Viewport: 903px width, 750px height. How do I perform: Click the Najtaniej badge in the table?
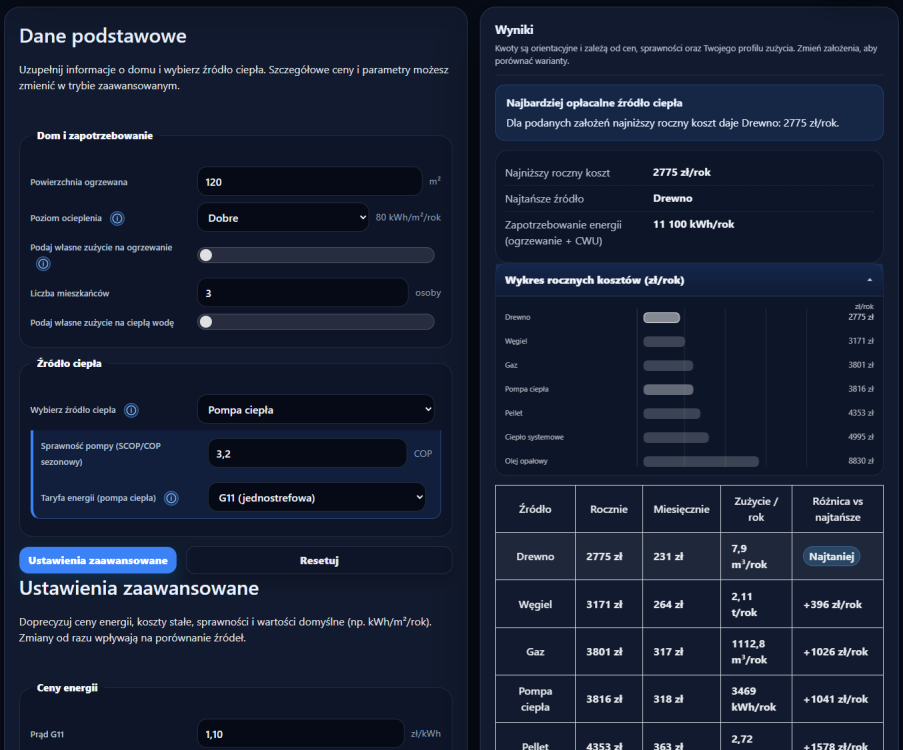tap(830, 557)
